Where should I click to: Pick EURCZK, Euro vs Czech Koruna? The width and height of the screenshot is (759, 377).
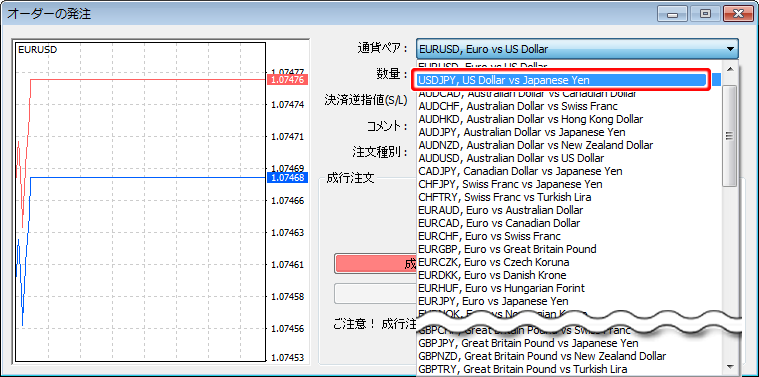[x=569, y=262]
